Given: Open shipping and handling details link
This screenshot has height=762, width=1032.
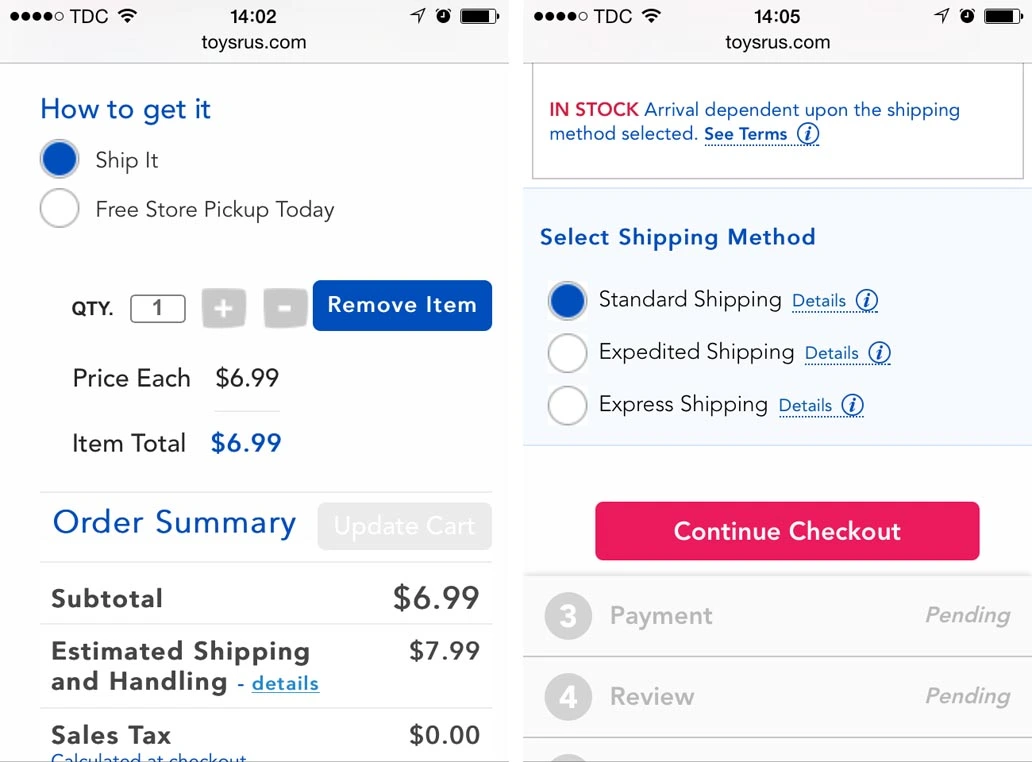Looking at the screenshot, I should tap(285, 684).
